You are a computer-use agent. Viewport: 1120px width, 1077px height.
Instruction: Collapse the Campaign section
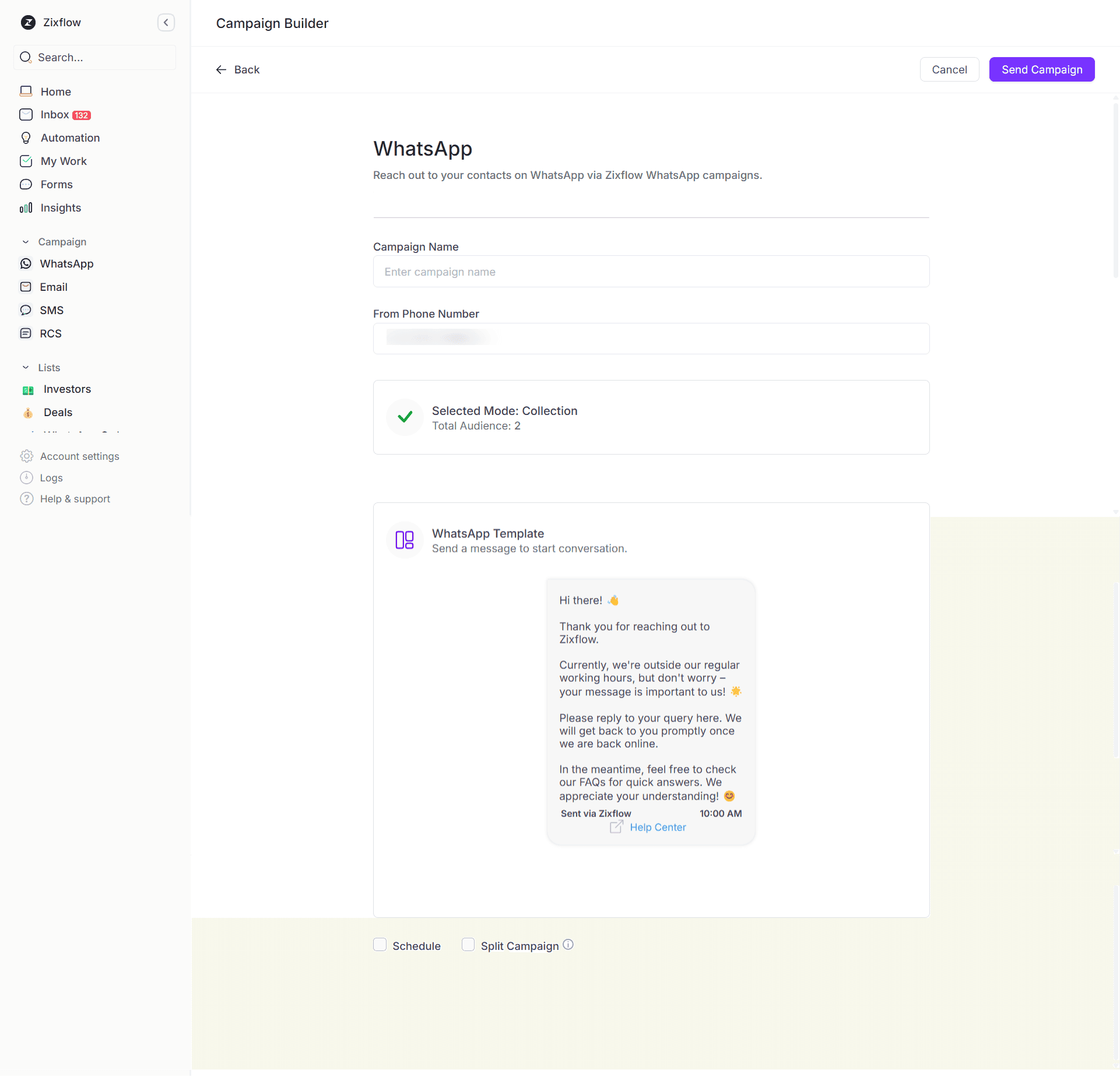[x=25, y=241]
